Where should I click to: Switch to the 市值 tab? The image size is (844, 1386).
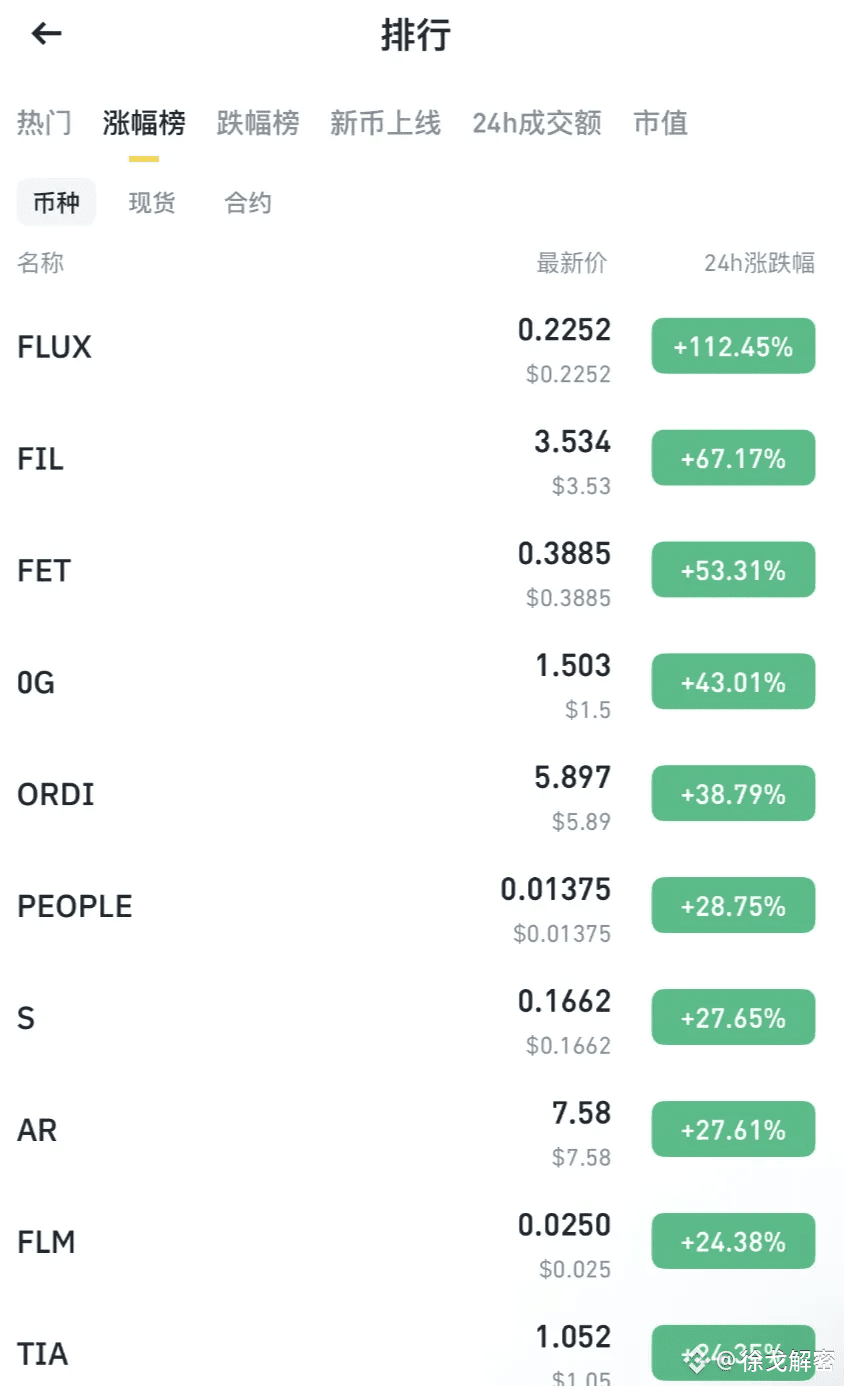click(x=661, y=123)
